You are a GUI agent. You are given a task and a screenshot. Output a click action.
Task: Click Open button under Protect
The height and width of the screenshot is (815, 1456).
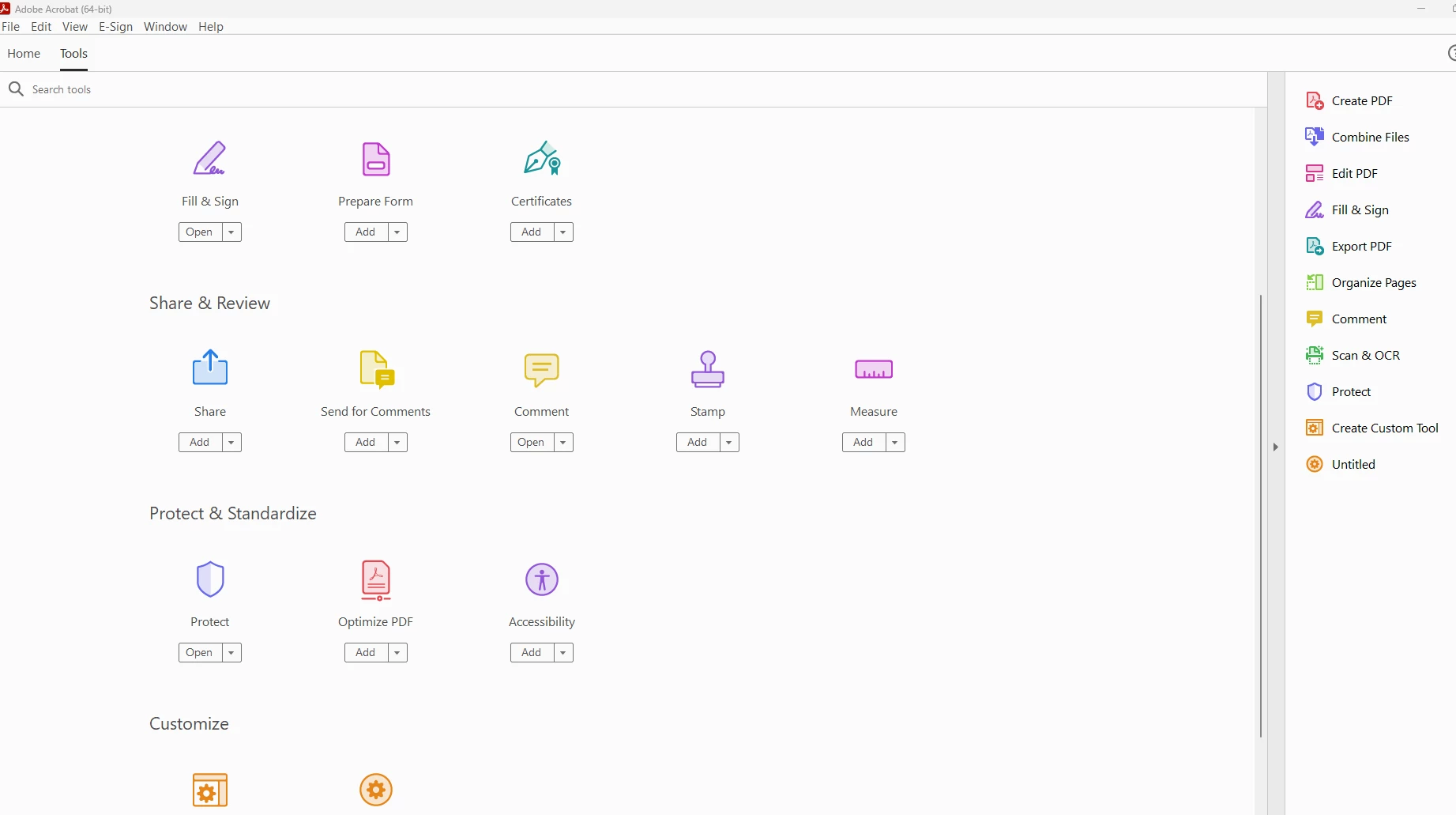click(x=200, y=653)
